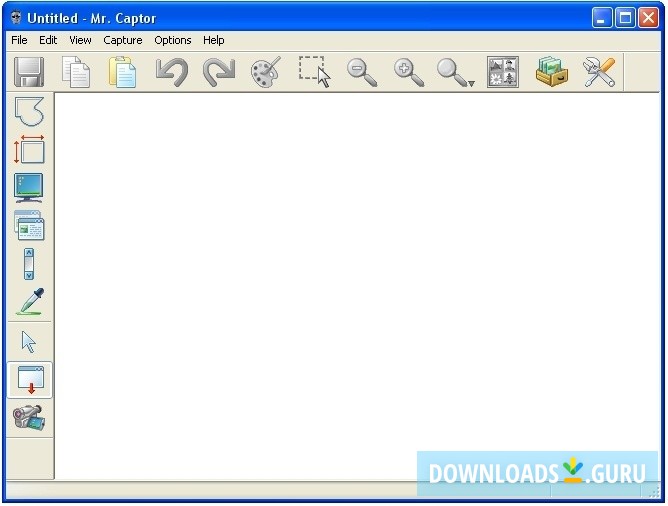Maximize the Mr. Captor window
Image resolution: width=668 pixels, height=506 pixels.
(x=625, y=18)
